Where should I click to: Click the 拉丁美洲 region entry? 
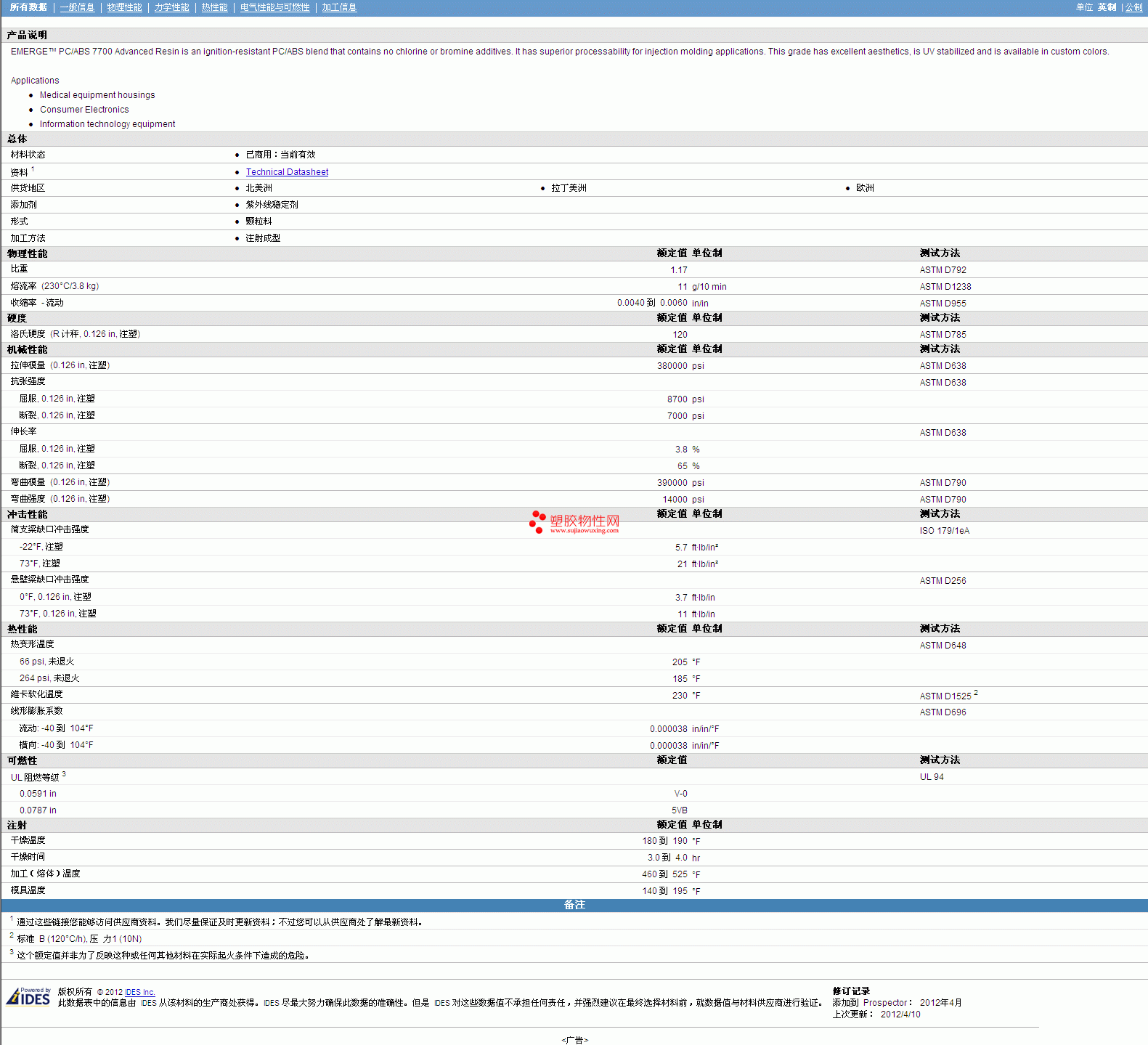(x=569, y=188)
